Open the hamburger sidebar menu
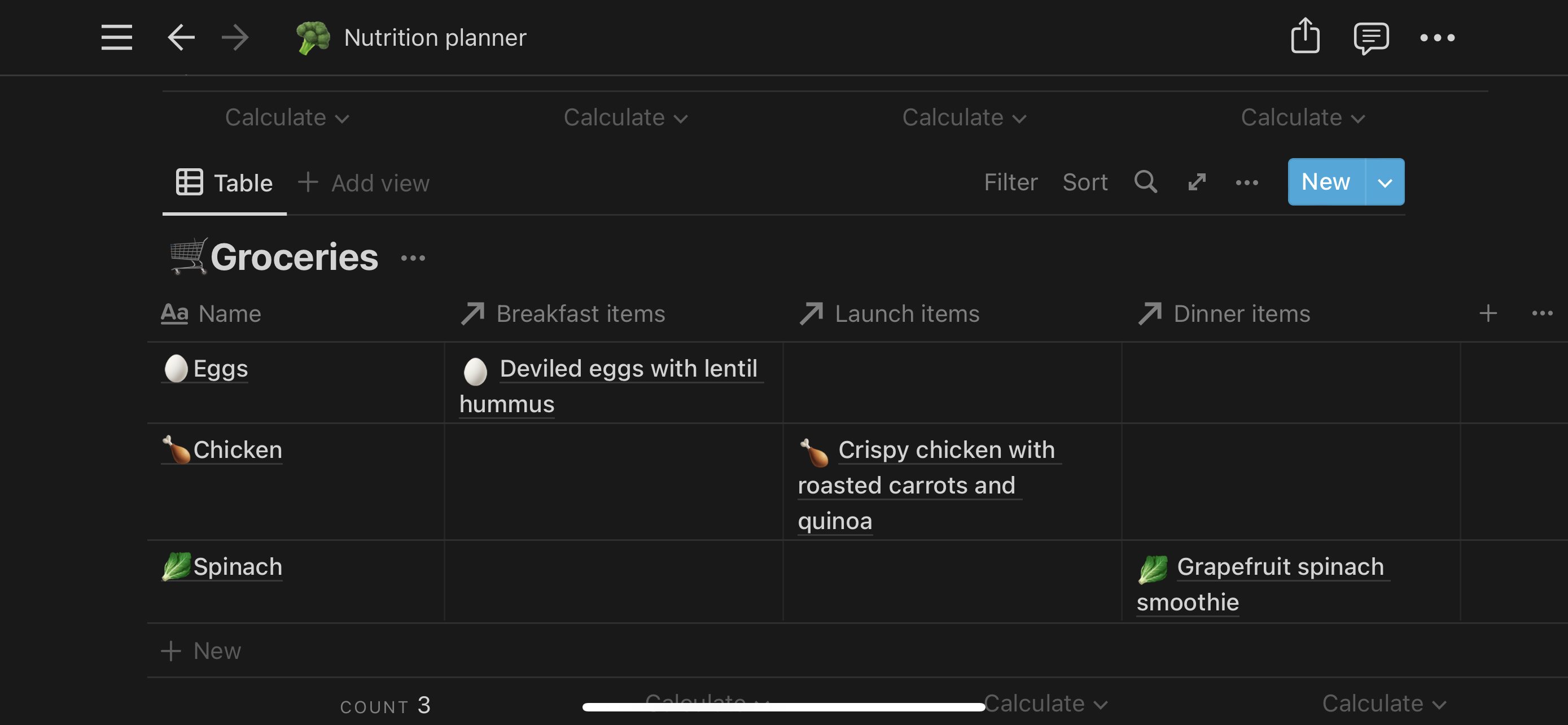Image resolution: width=1568 pixels, height=725 pixels. click(116, 38)
